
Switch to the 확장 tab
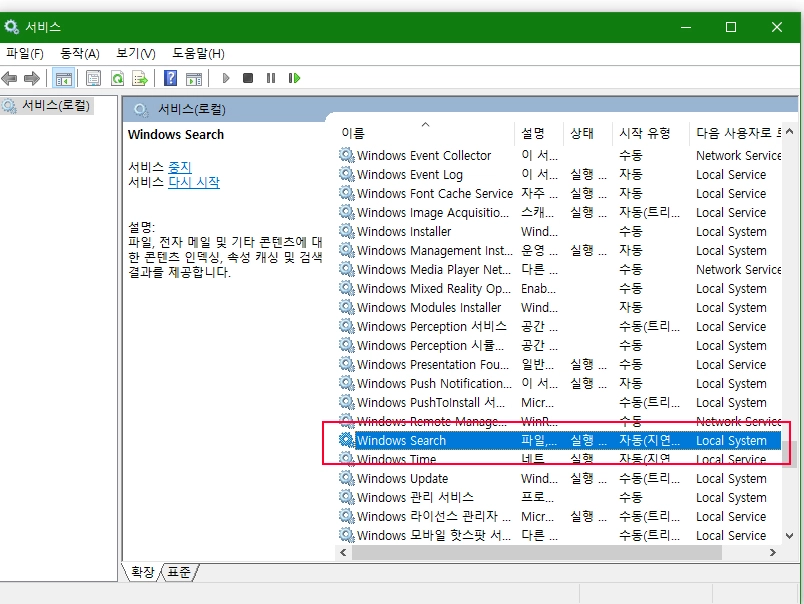[142, 572]
